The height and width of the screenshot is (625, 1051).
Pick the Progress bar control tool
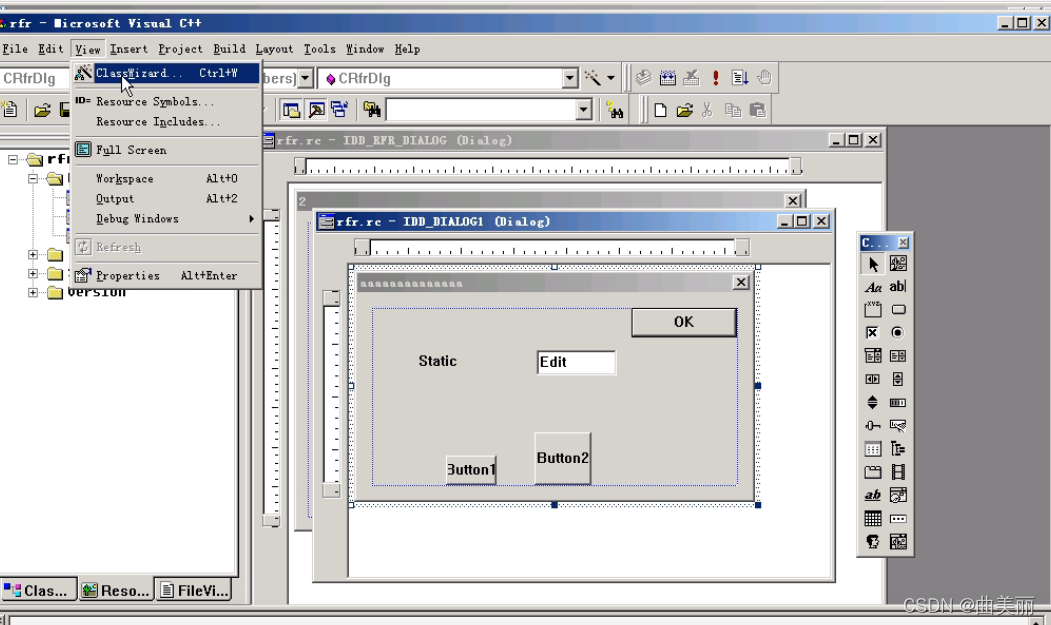coord(898,402)
